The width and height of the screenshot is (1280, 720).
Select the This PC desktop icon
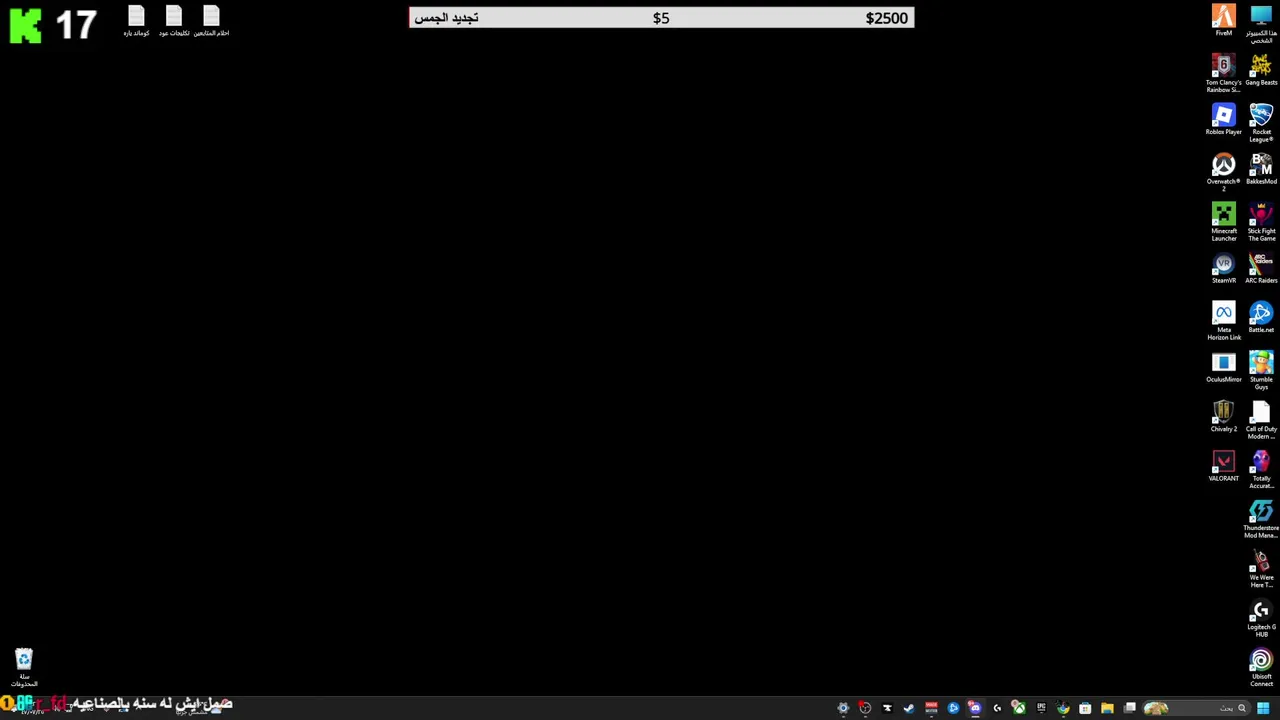point(1261,23)
